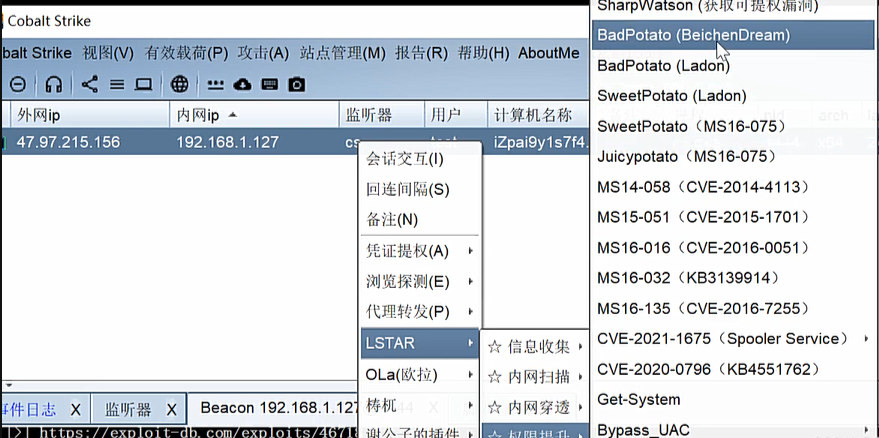Viewport: 879px width, 438px height.
Task: Open the 攻击(A) menu
Action: (263, 53)
